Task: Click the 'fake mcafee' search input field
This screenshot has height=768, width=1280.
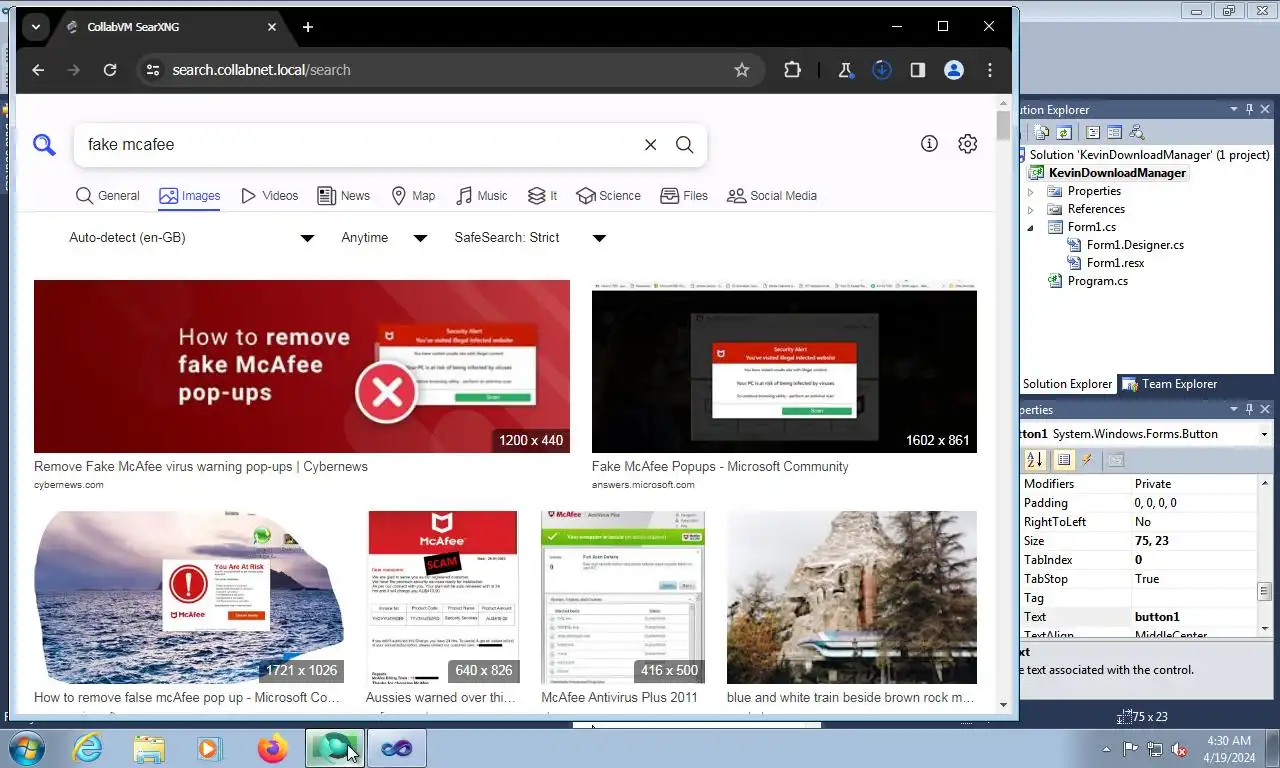Action: click(360, 145)
